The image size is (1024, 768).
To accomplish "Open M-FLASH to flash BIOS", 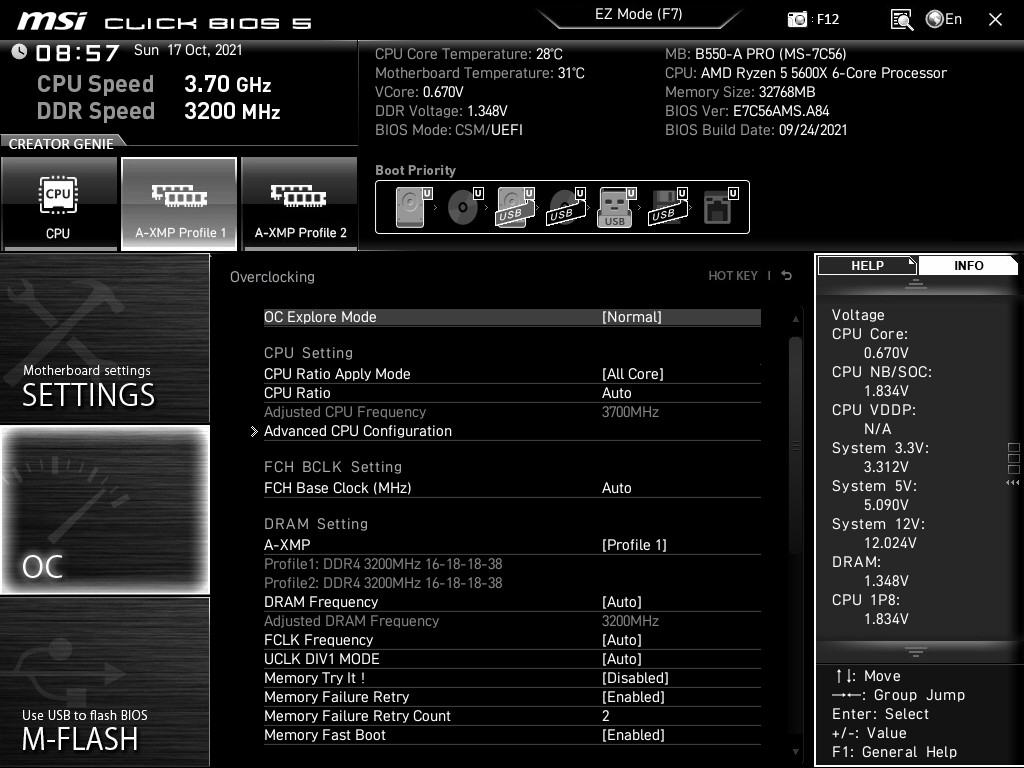I will coord(105,682).
